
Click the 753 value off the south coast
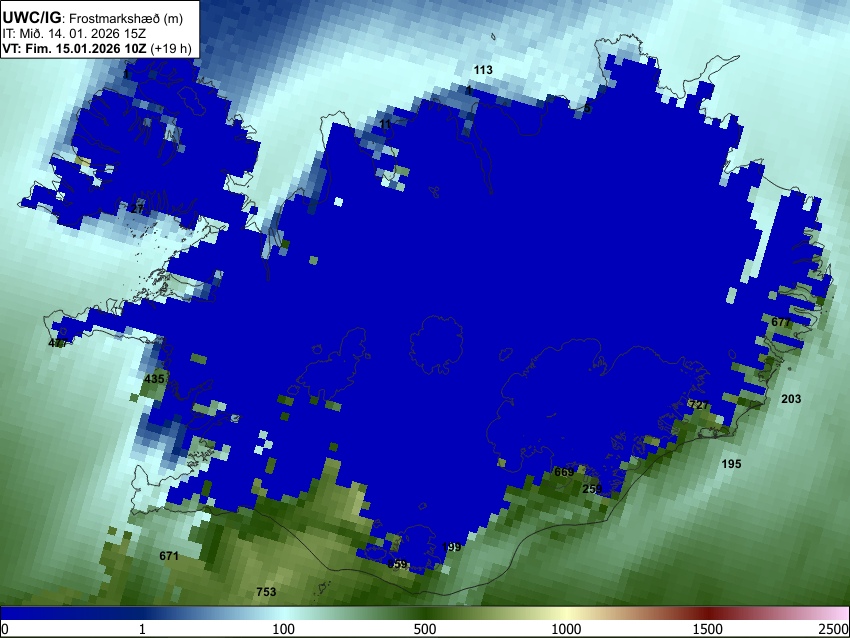266,592
